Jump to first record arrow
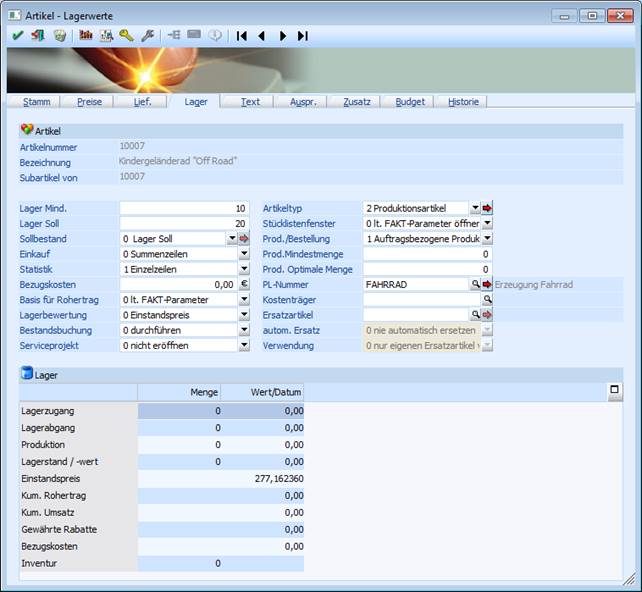The height and width of the screenshot is (592, 642). click(241, 35)
